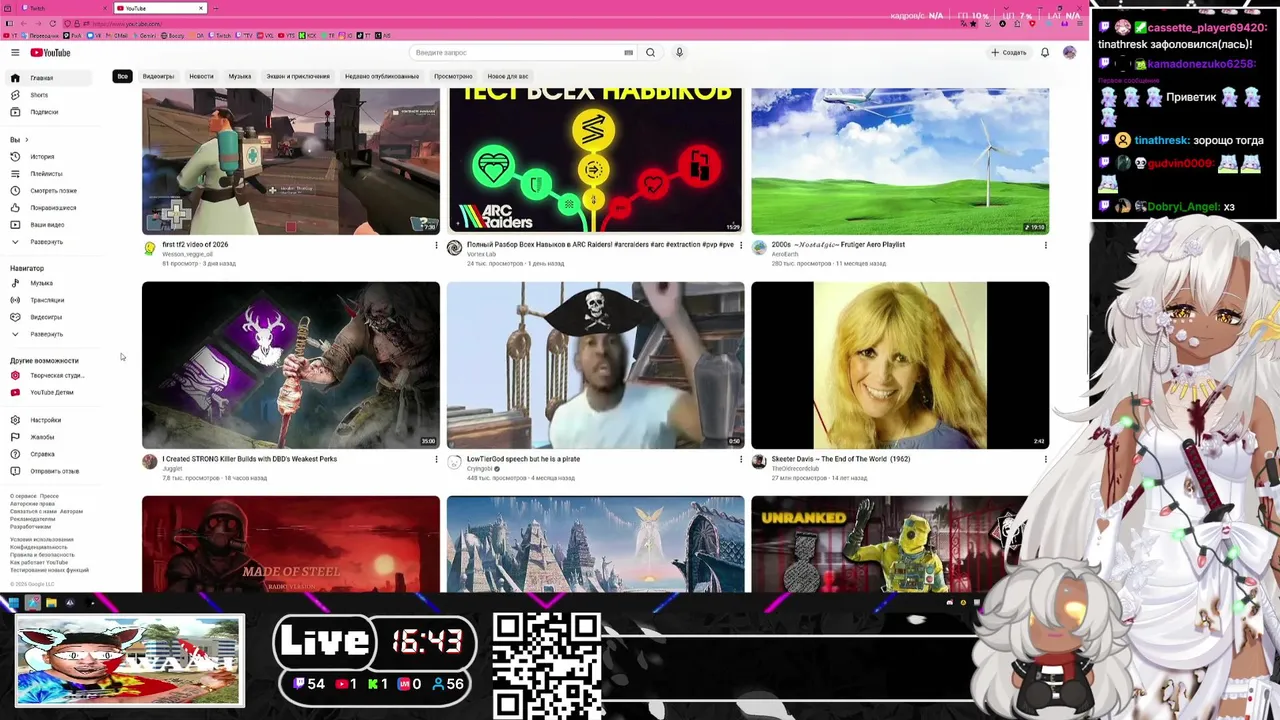Open the first tf2 video of 2026 title
The height and width of the screenshot is (720, 1280).
pos(195,245)
